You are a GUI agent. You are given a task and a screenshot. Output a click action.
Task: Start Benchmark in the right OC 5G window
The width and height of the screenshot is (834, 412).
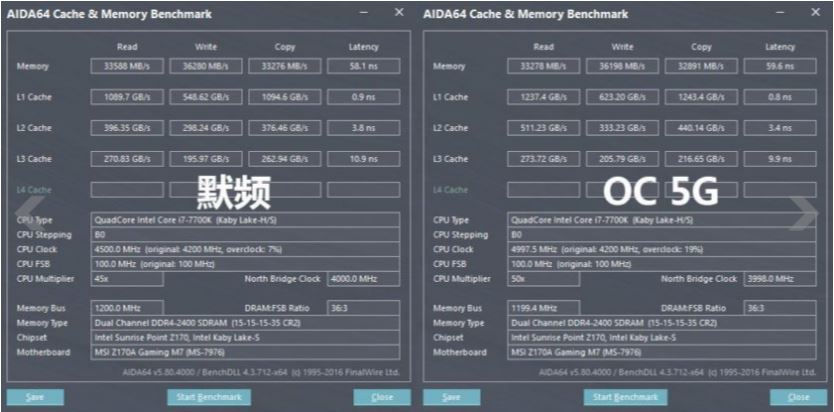pyautogui.click(x=624, y=397)
